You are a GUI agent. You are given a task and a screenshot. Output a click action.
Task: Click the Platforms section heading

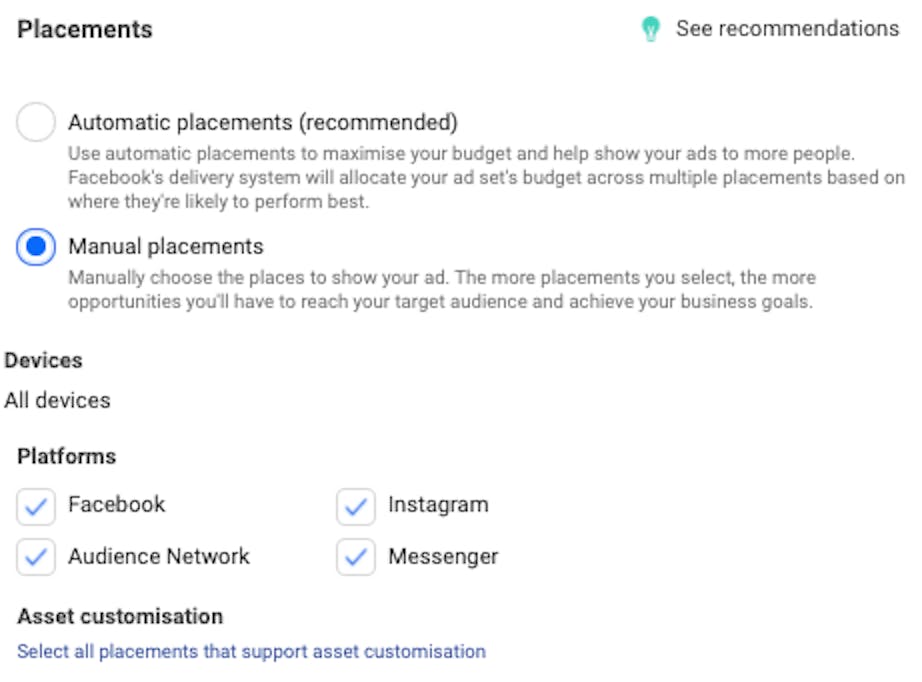(x=66, y=456)
